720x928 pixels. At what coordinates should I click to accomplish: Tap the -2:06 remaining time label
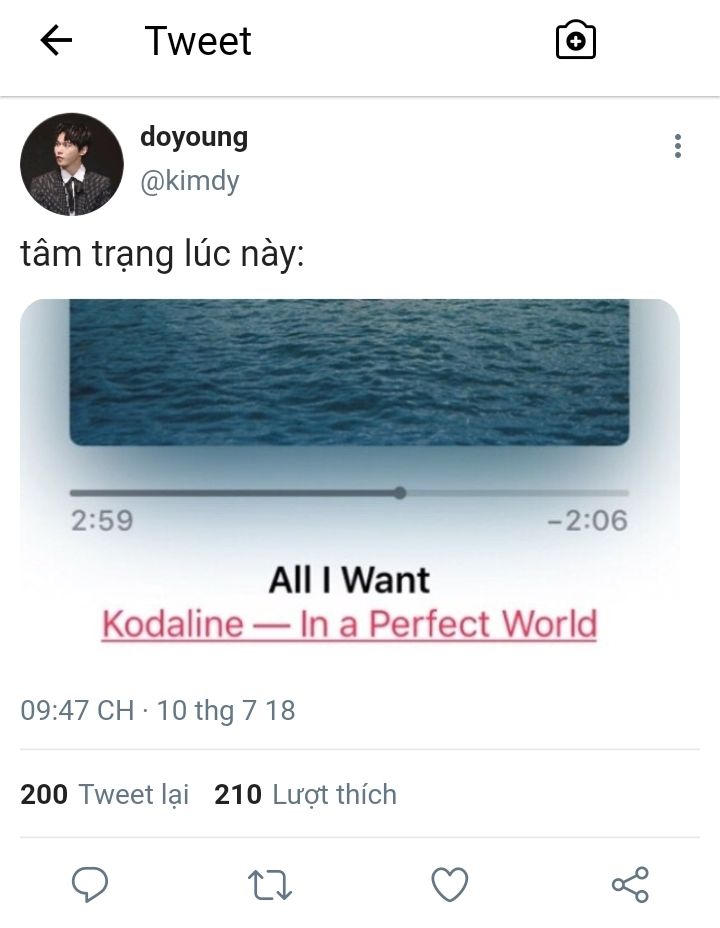[587, 521]
